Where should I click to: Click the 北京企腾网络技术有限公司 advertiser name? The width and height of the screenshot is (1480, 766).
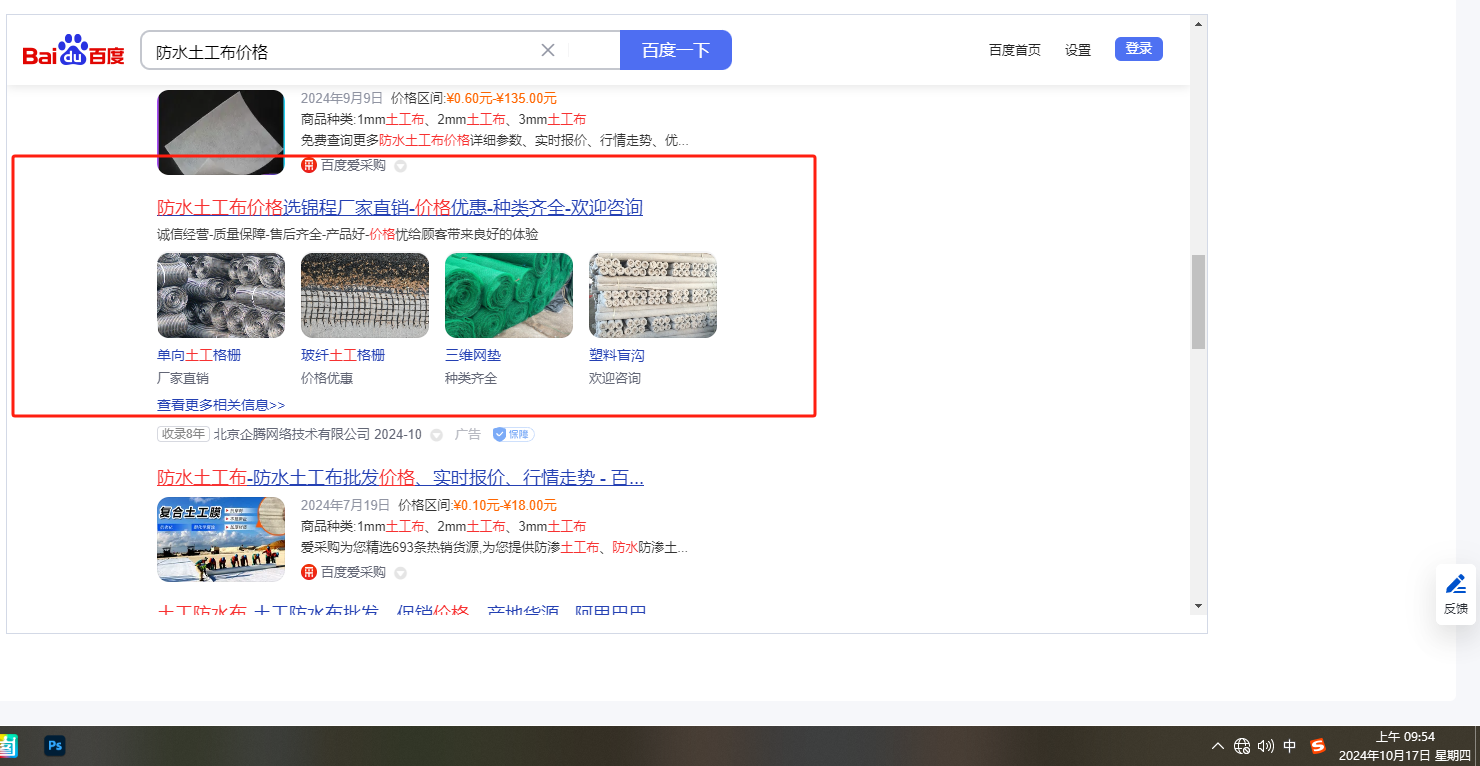(x=291, y=435)
